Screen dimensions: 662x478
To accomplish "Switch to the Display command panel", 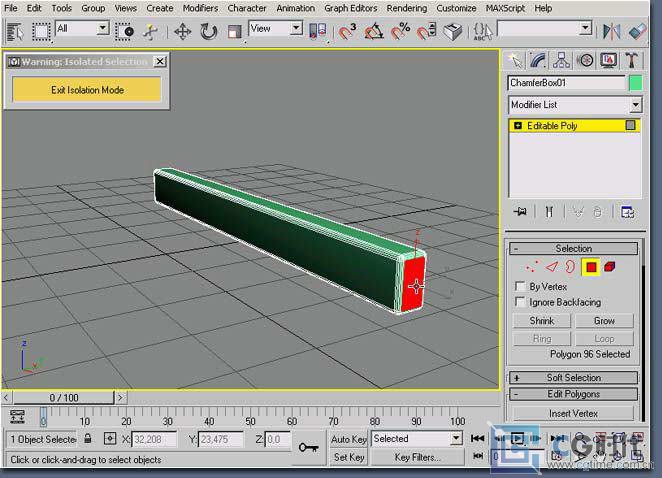I will click(608, 60).
